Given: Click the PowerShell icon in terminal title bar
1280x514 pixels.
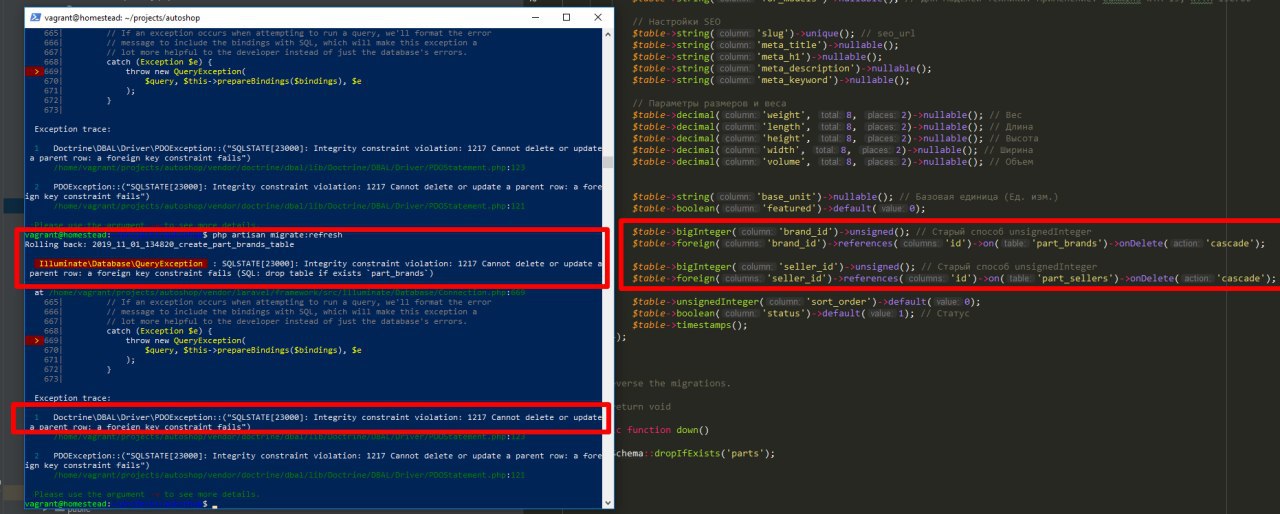Looking at the screenshot, I should [36, 18].
